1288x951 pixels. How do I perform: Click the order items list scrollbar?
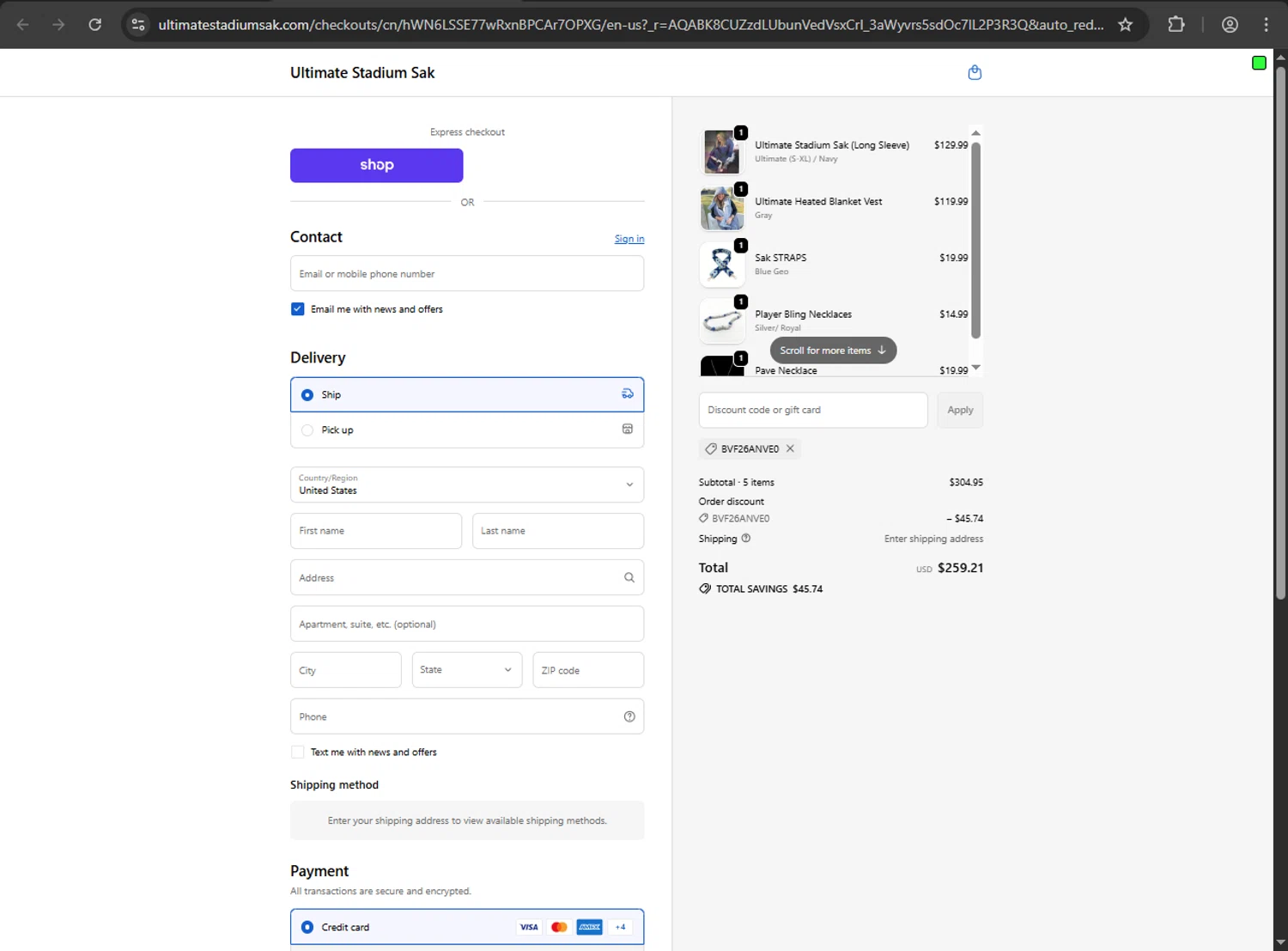[975, 241]
